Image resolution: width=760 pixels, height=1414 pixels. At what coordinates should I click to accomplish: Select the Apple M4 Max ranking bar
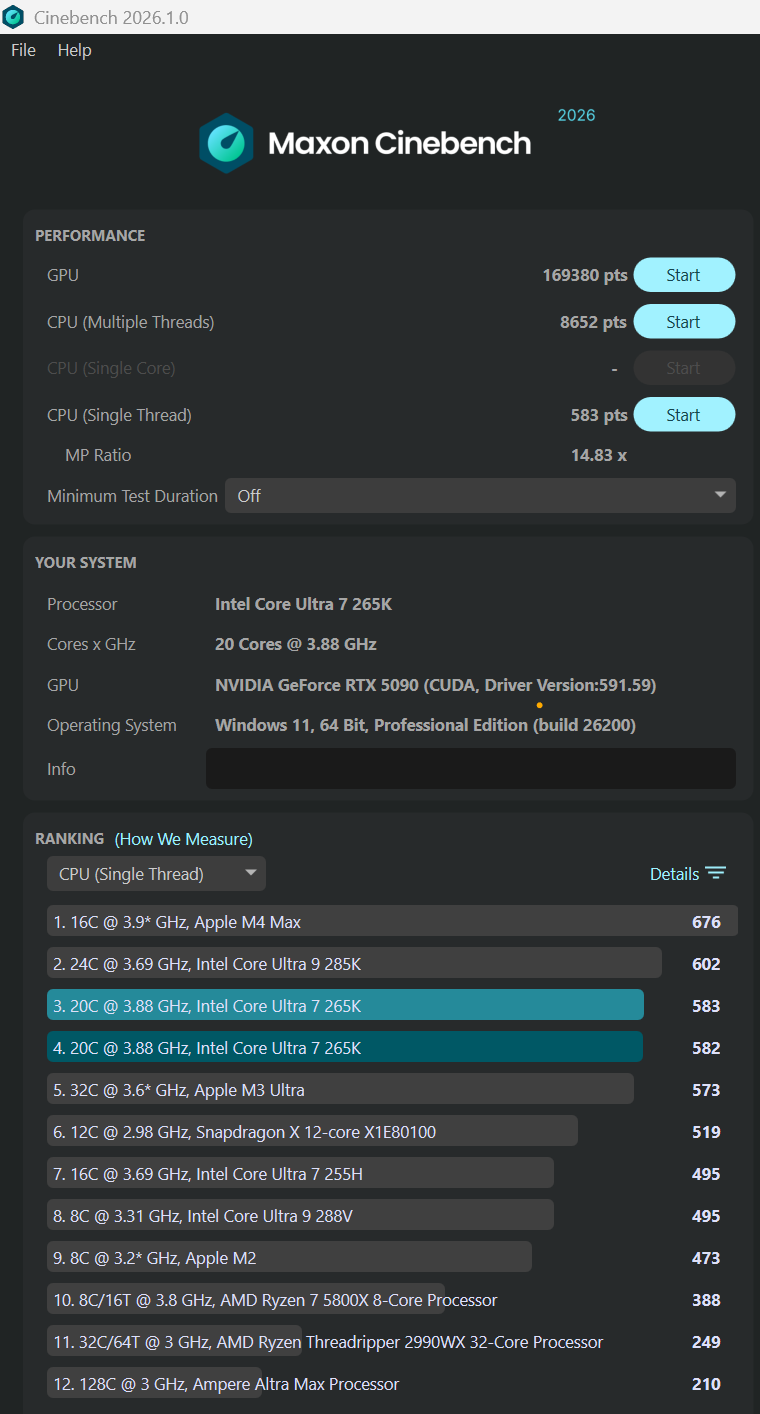390,922
